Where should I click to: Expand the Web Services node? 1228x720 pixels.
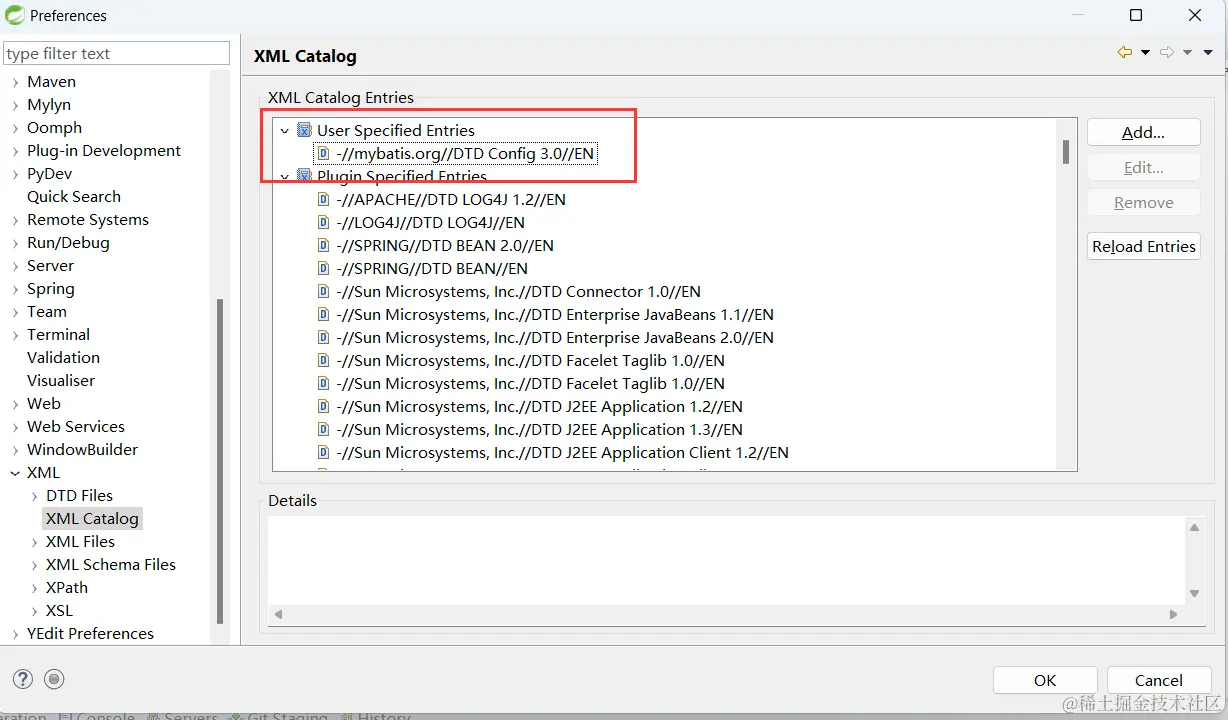coord(15,427)
